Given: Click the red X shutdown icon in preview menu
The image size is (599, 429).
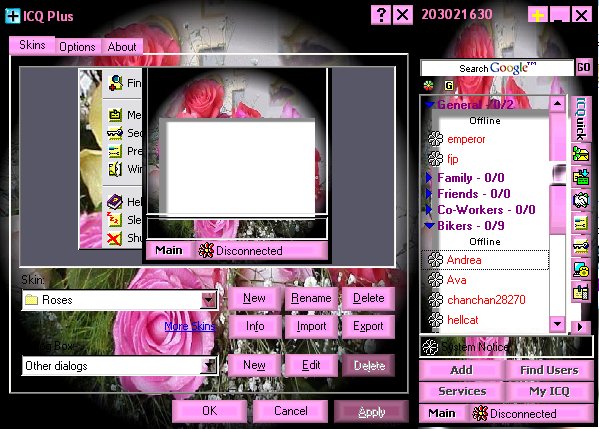Looking at the screenshot, I should pyautogui.click(x=114, y=238).
